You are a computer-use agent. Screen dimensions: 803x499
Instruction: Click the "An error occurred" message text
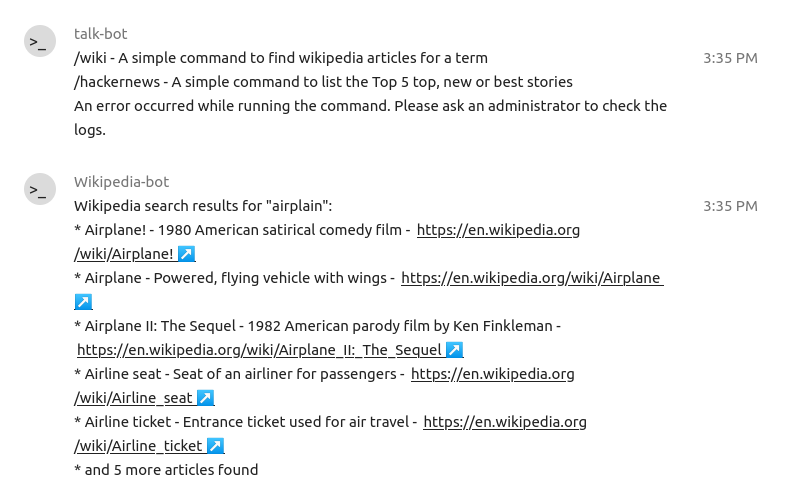tap(370, 106)
